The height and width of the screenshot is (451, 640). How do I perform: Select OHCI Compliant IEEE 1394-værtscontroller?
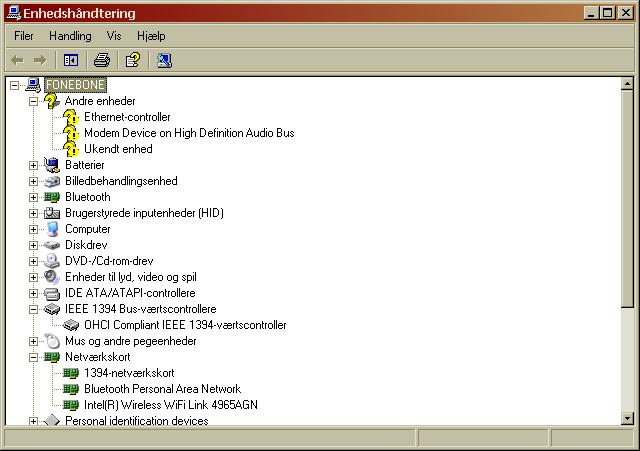[185, 325]
